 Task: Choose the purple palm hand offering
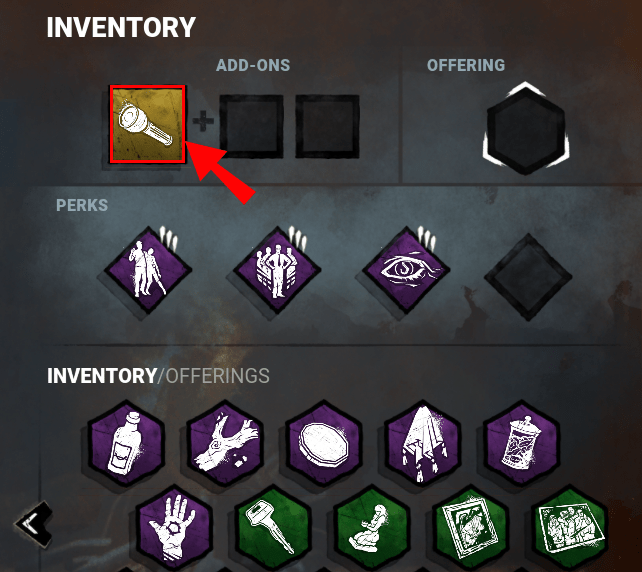[174, 528]
